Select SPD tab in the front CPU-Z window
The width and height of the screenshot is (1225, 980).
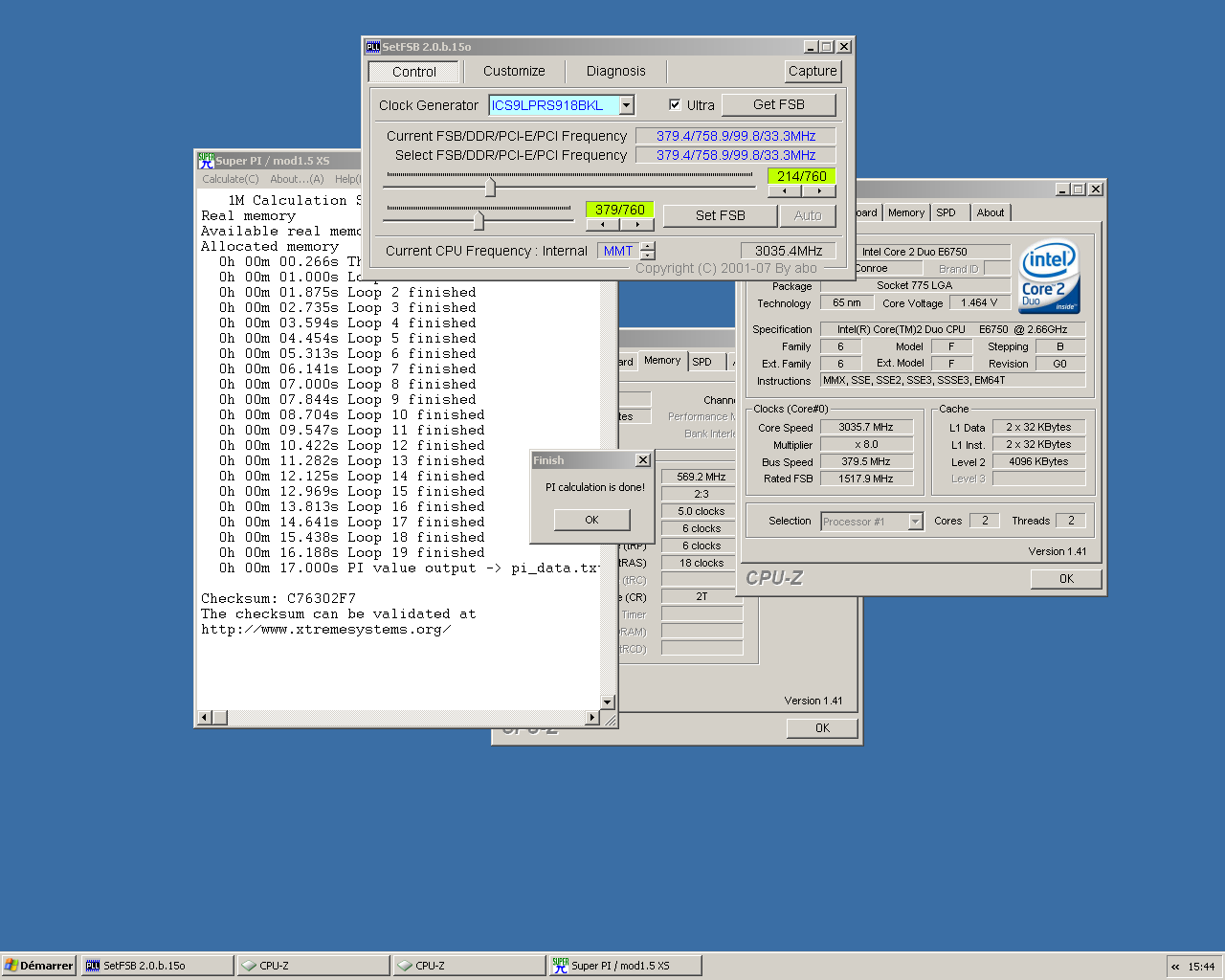click(x=946, y=212)
